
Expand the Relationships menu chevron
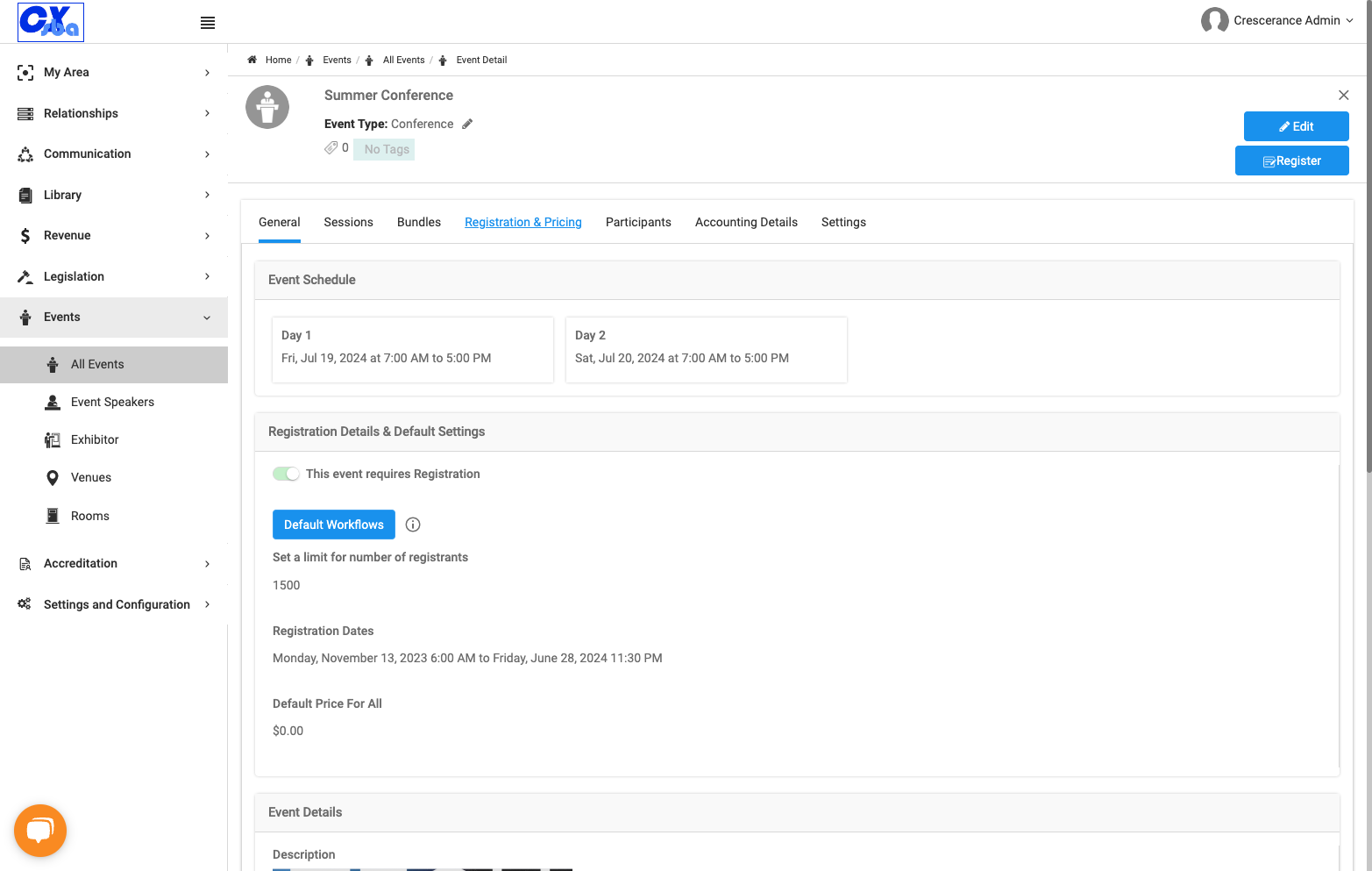pos(207,113)
